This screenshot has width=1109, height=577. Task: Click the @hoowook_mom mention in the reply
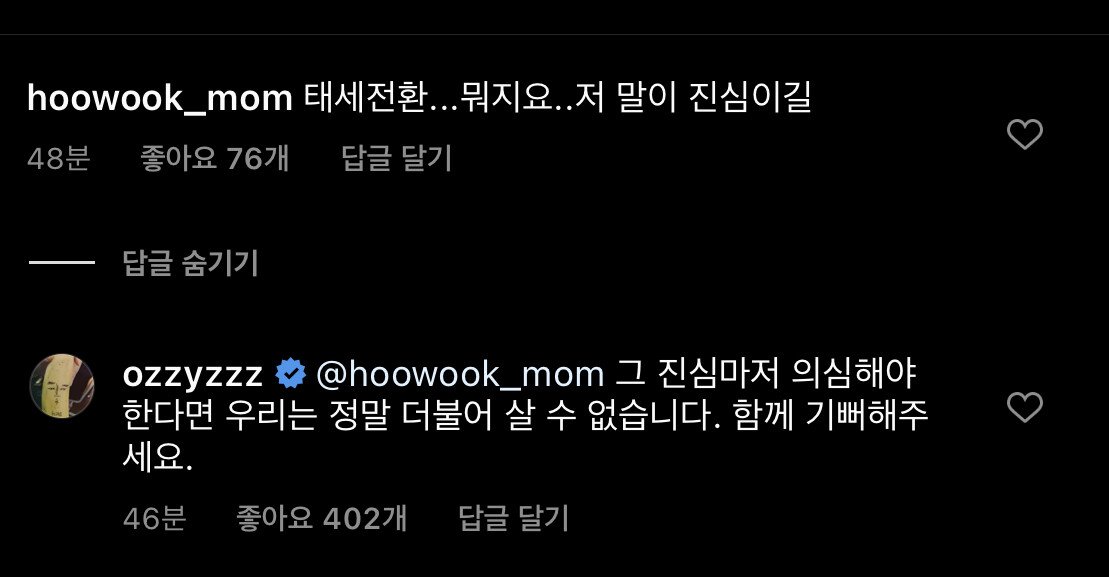coord(460,374)
